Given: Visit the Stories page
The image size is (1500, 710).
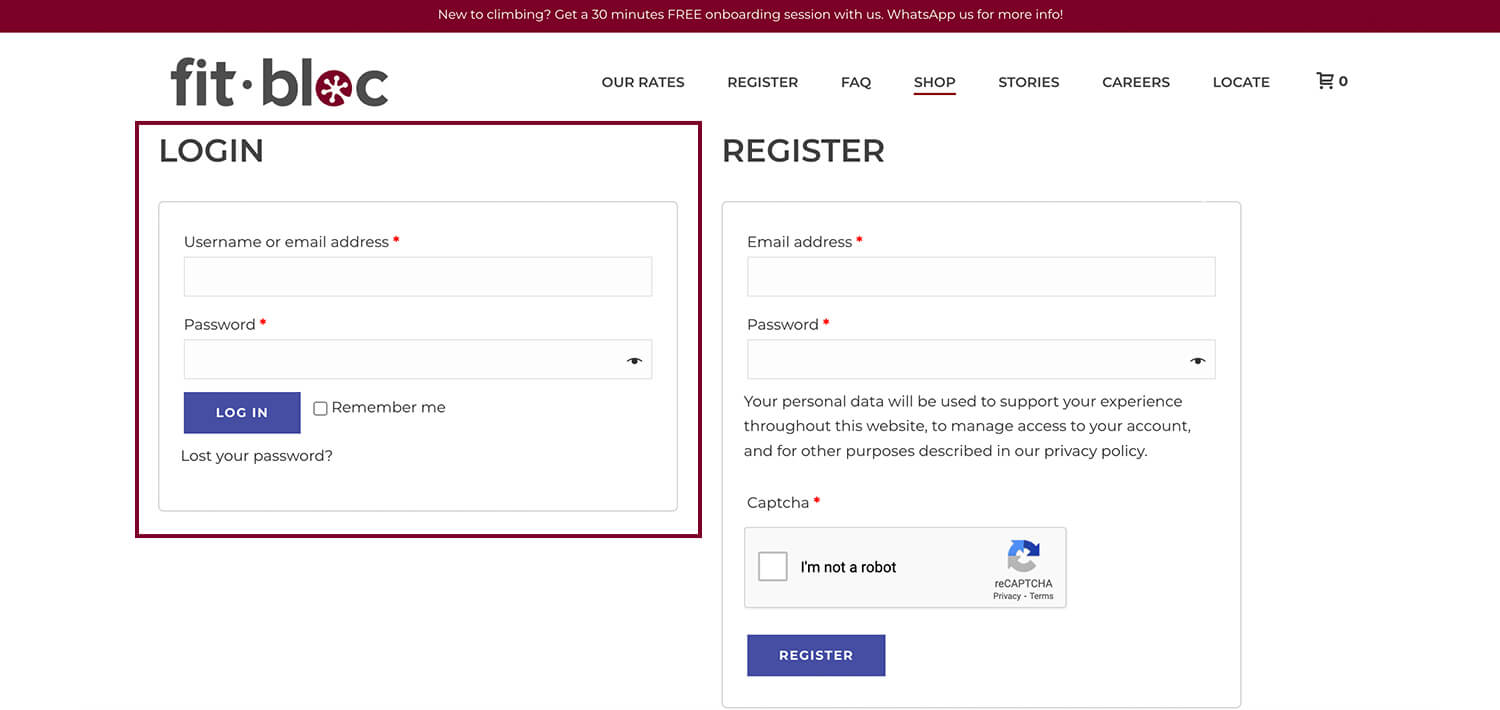Looking at the screenshot, I should pos(1028,82).
